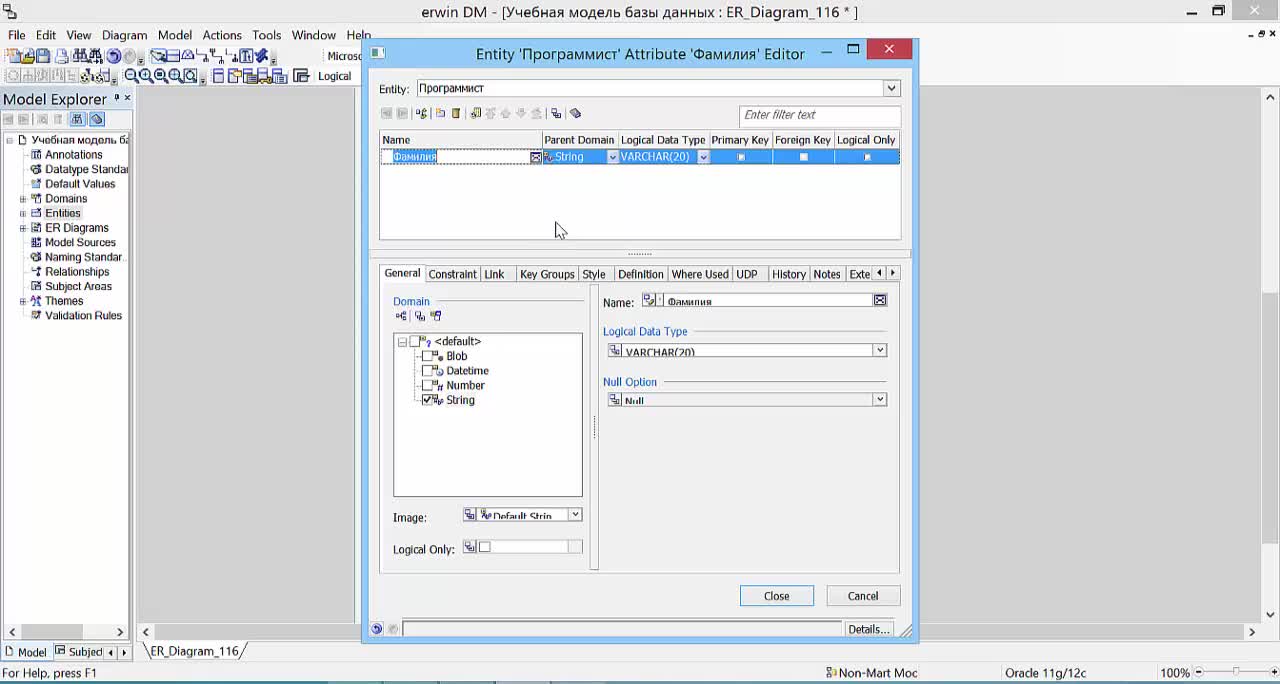Click the inheritance icon beside Null Option
Viewport: 1280px width, 684px height.
point(615,399)
